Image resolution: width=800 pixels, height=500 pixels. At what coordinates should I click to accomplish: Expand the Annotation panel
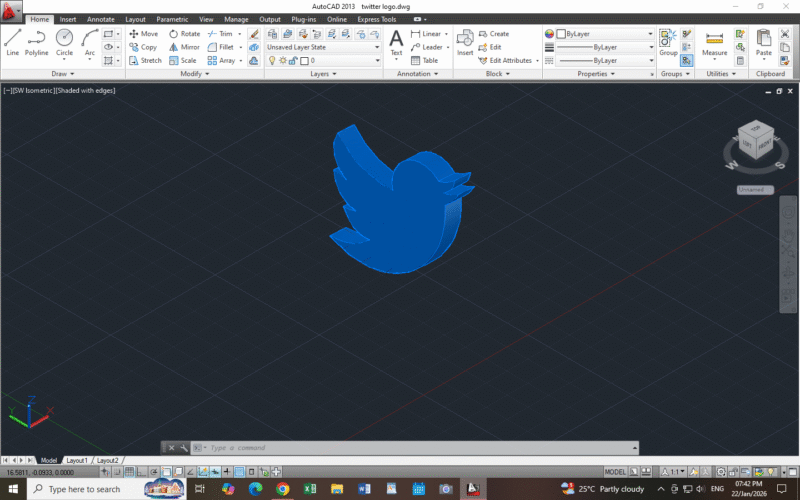(x=418, y=74)
